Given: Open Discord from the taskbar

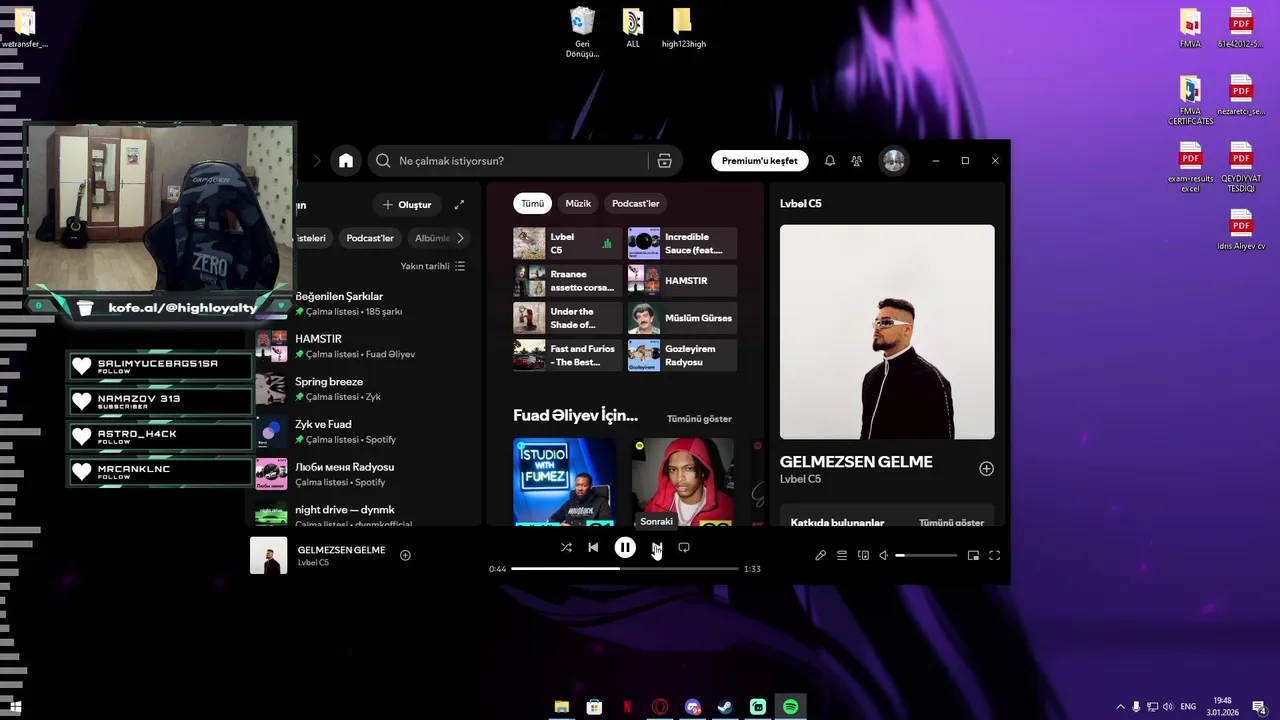Looking at the screenshot, I should 693,707.
